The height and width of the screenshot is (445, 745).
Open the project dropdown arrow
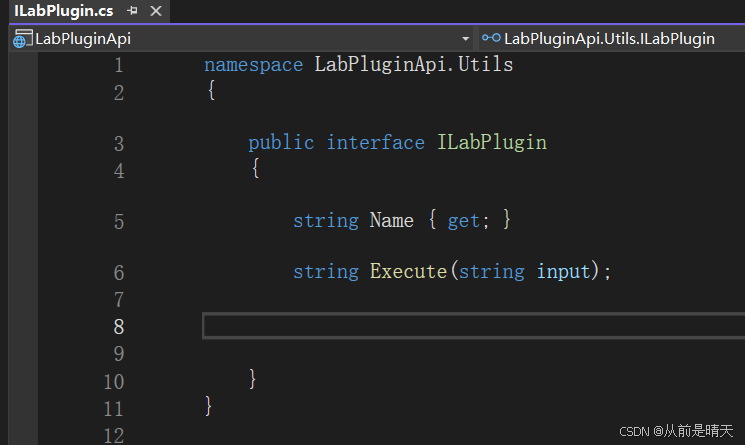pos(466,38)
